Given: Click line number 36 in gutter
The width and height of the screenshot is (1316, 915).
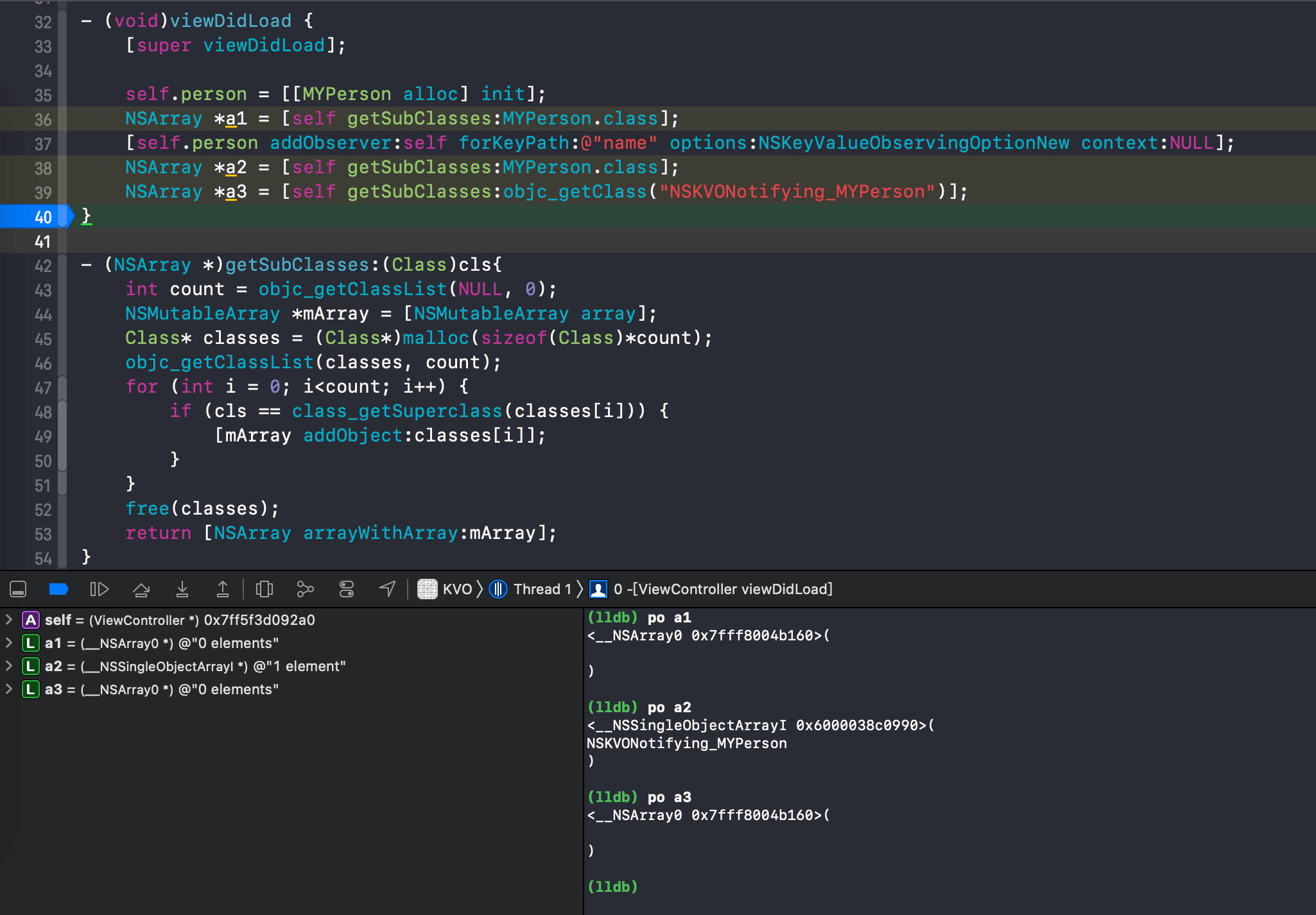Looking at the screenshot, I should pyautogui.click(x=43, y=119).
